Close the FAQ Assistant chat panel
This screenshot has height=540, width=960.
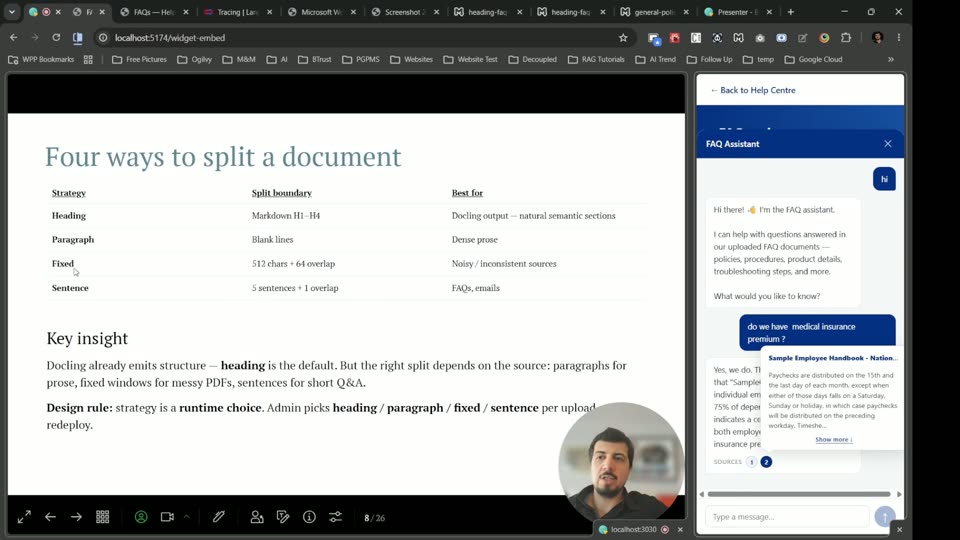888,144
